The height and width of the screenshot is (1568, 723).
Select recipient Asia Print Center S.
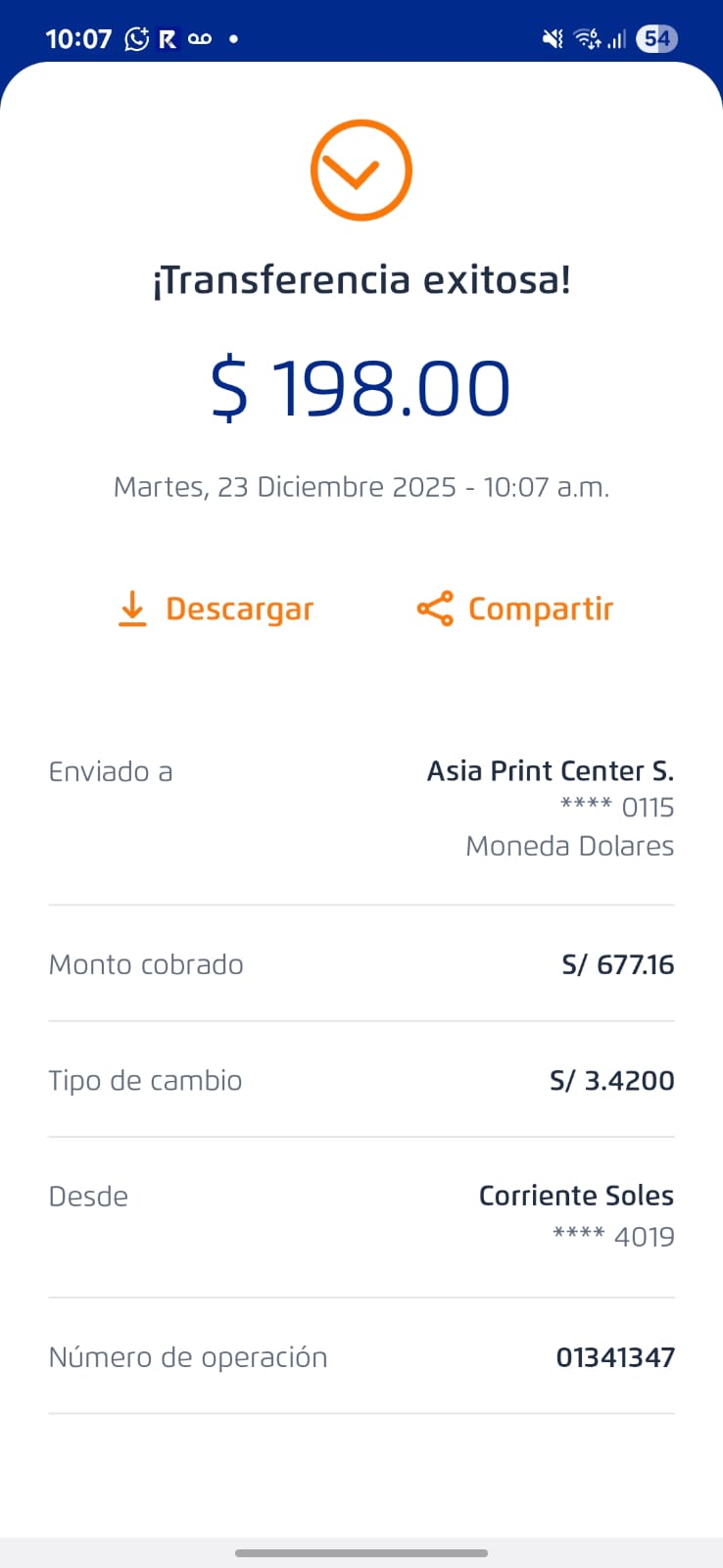point(550,771)
